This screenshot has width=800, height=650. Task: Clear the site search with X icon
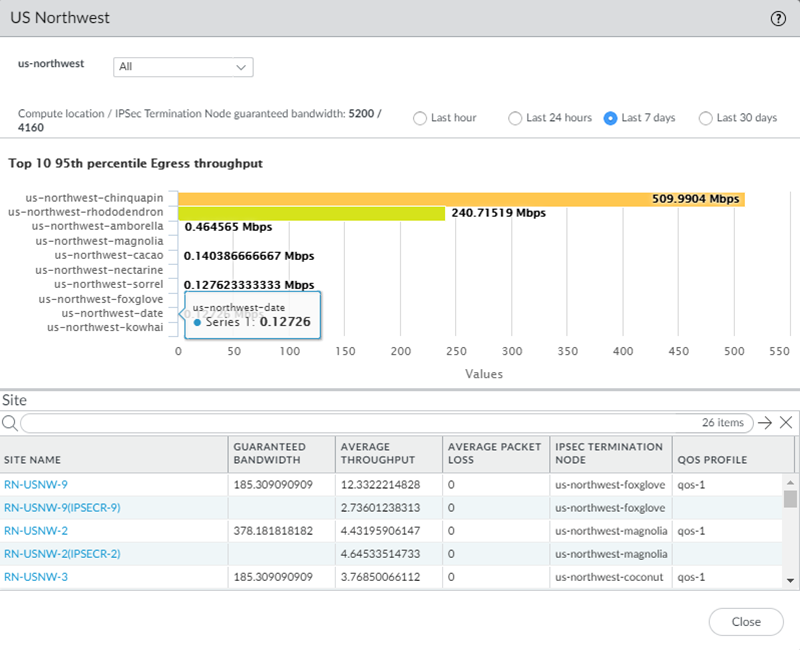click(x=786, y=422)
